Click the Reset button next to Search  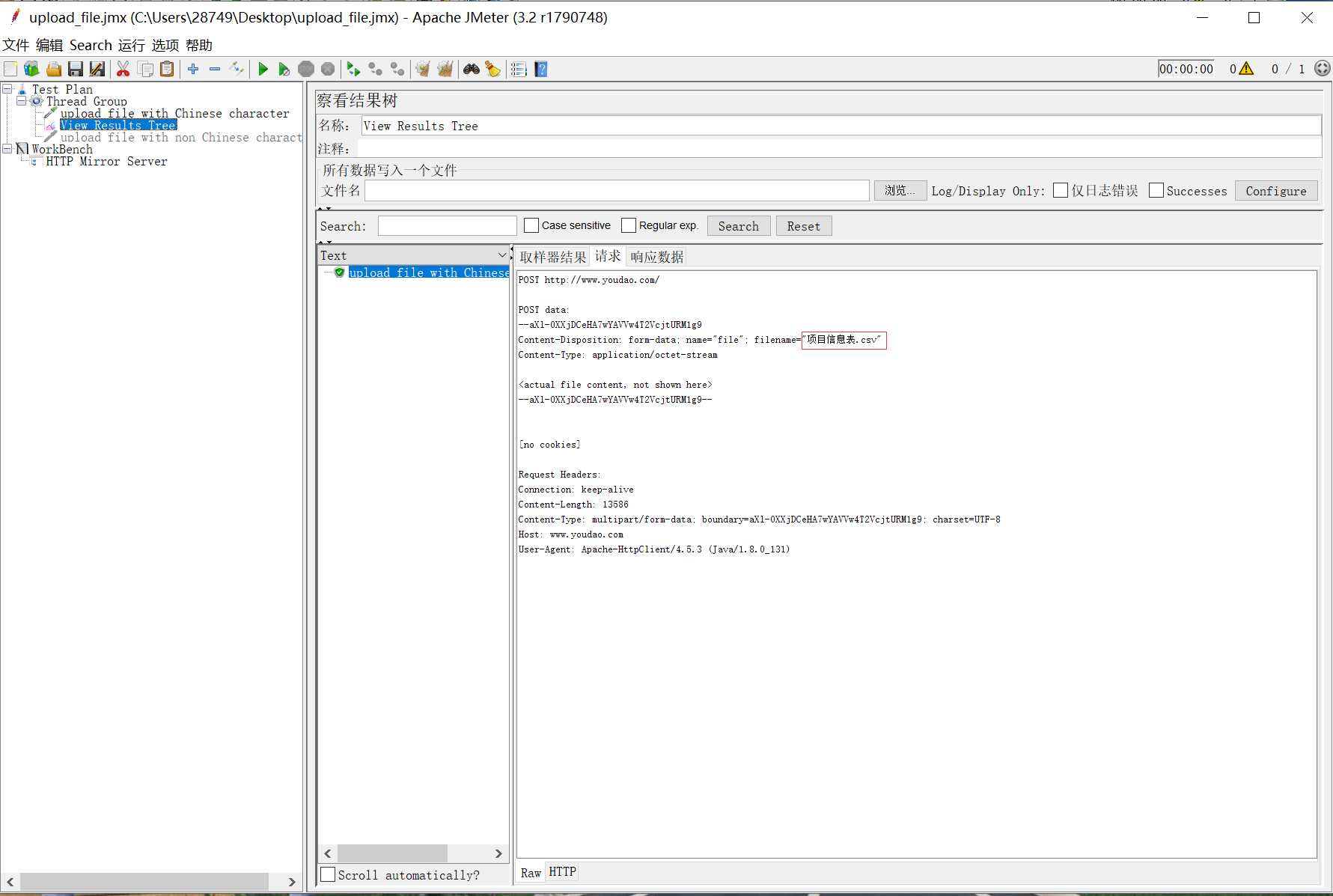click(x=803, y=226)
